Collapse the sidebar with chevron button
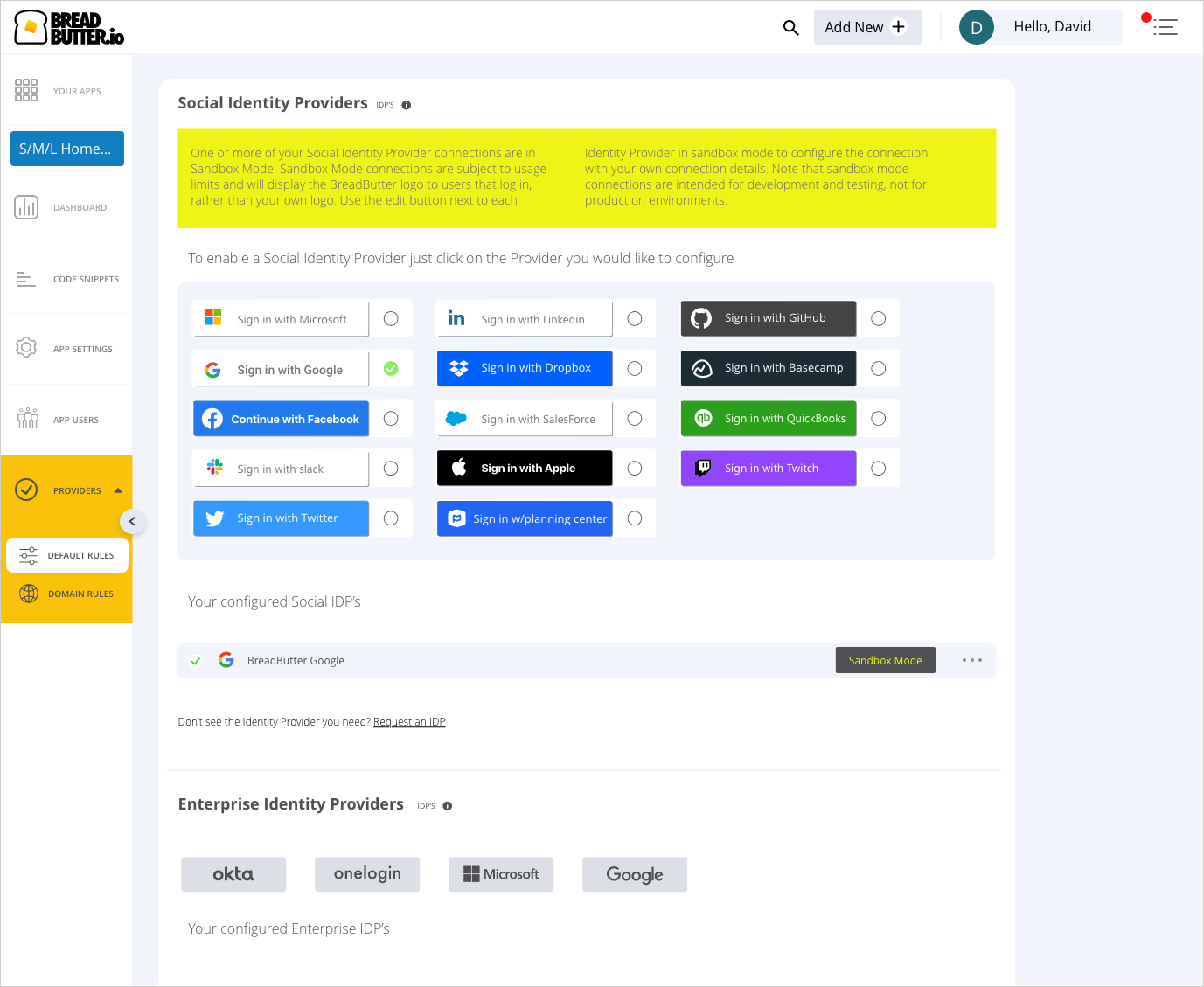 pyautogui.click(x=132, y=522)
